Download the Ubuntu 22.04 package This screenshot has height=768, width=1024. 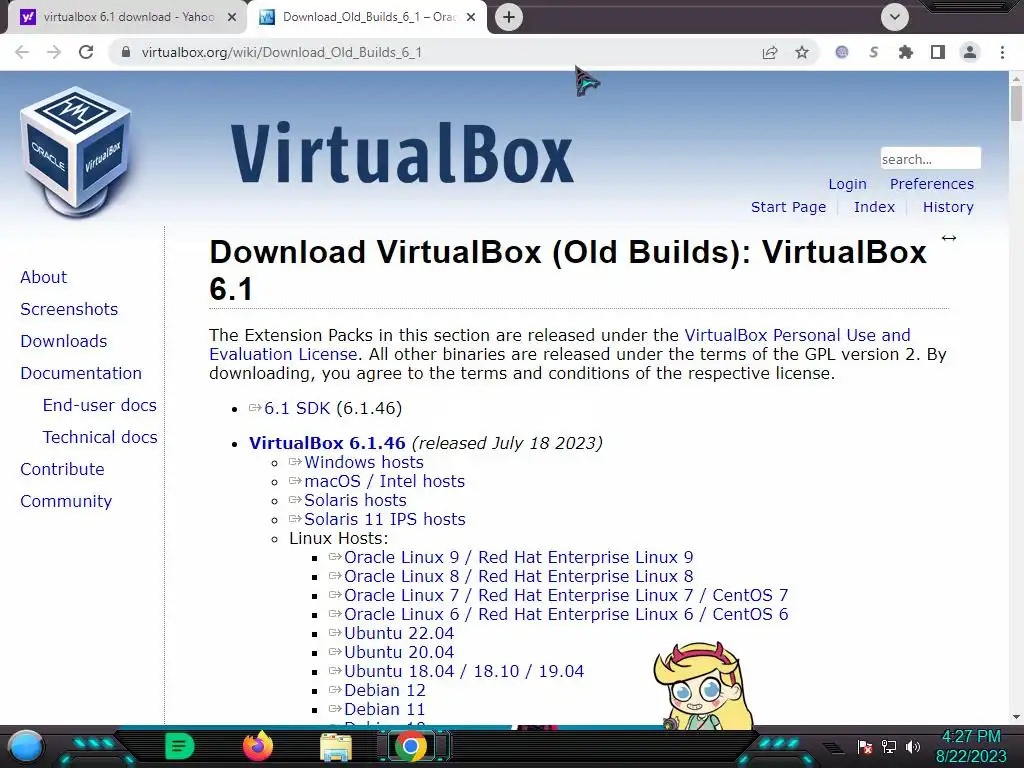click(x=398, y=633)
